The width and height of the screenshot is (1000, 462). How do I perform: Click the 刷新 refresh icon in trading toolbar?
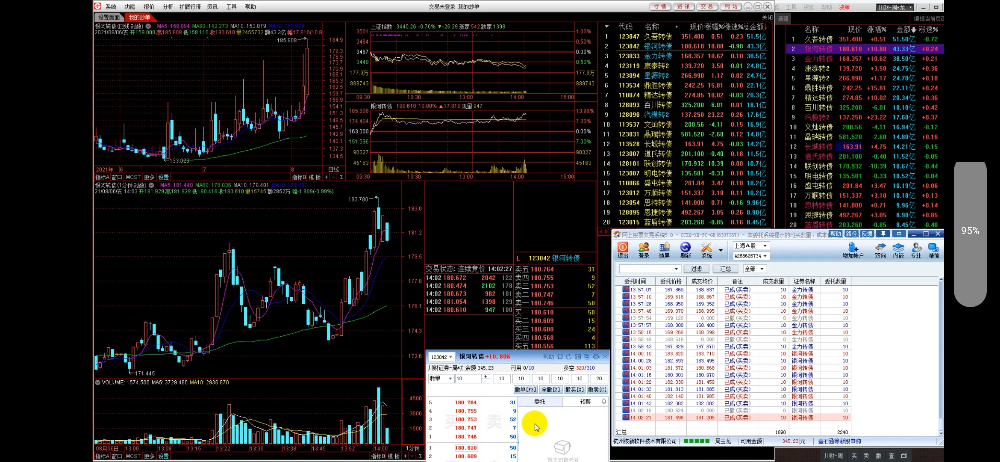click(x=686, y=252)
